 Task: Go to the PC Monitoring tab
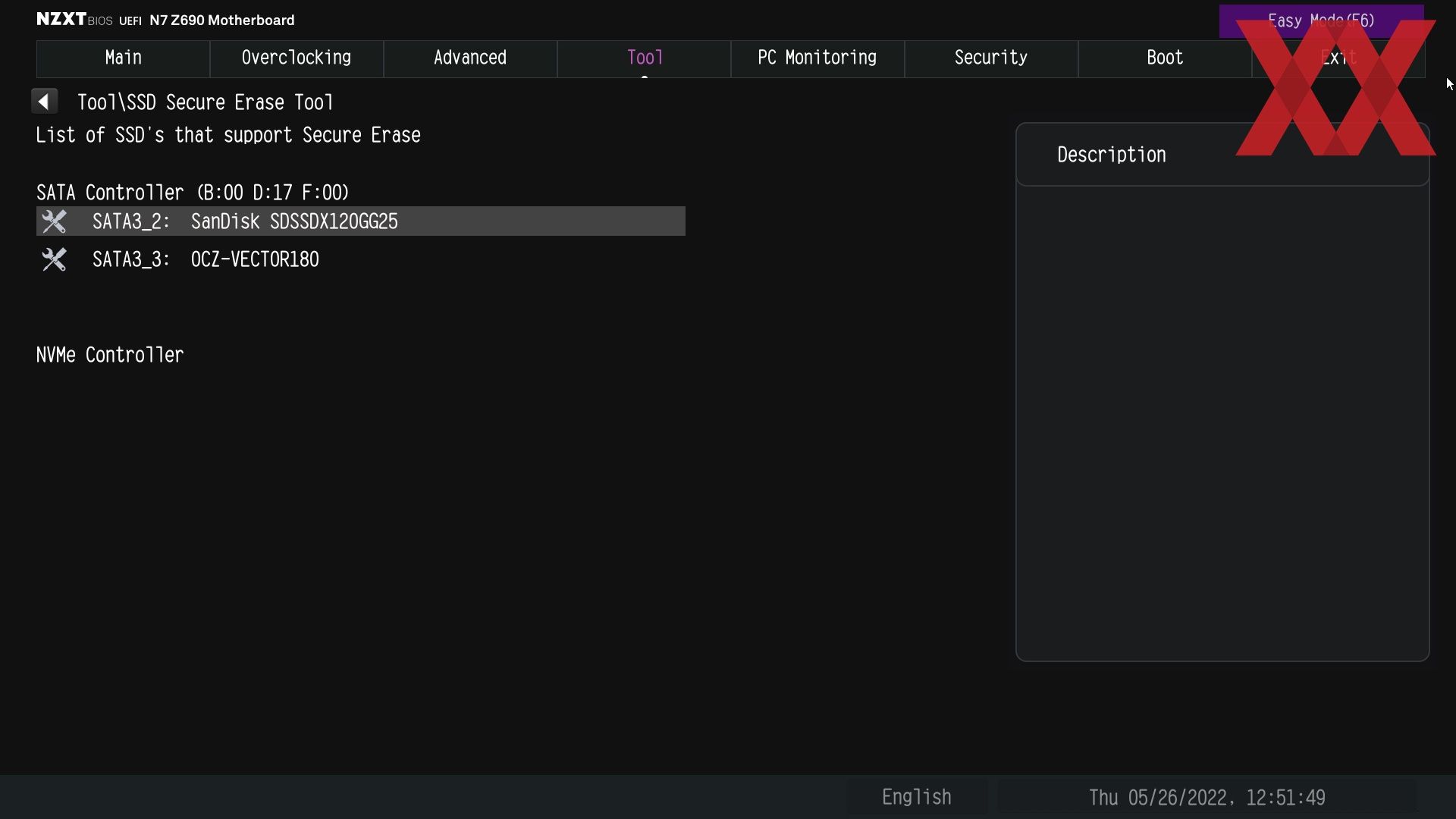pos(817,58)
